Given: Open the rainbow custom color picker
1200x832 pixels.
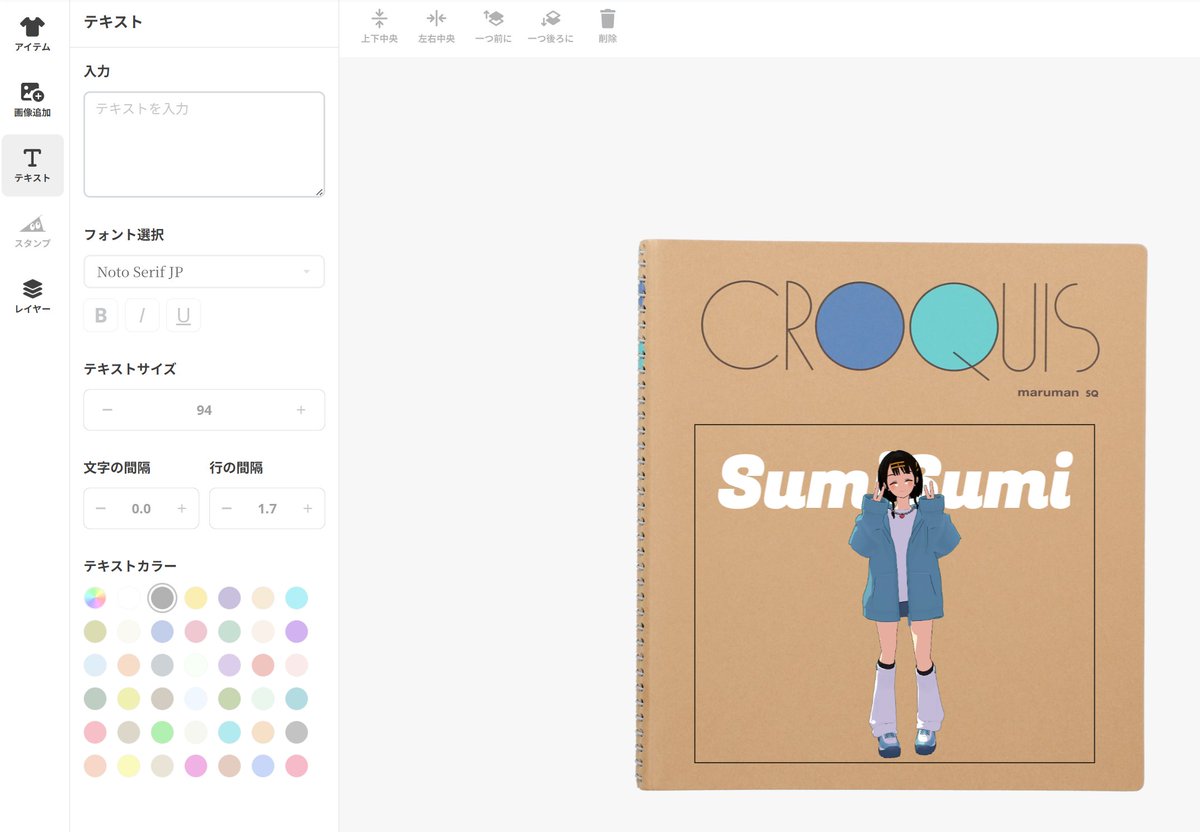Looking at the screenshot, I should (95, 598).
